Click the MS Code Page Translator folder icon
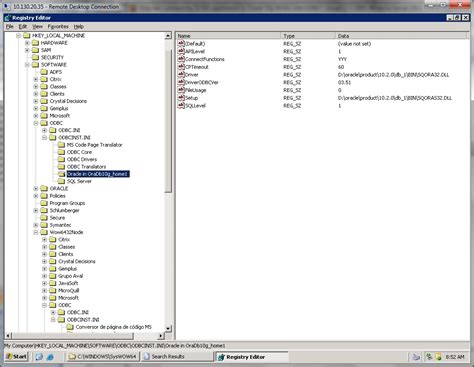 (61, 145)
